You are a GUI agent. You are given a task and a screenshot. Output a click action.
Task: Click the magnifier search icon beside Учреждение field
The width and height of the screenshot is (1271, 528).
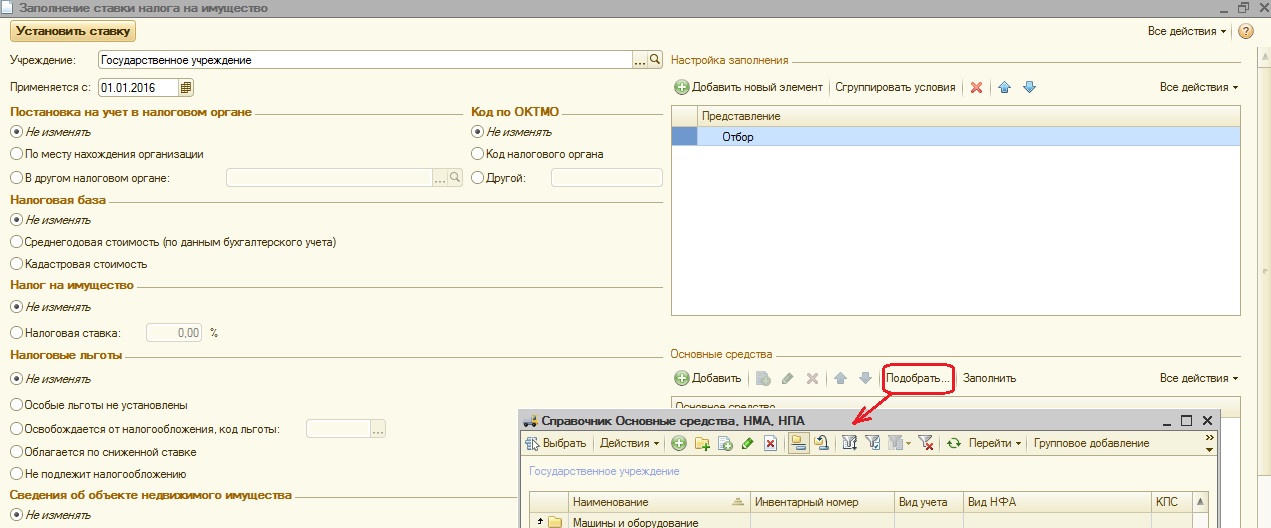[656, 60]
